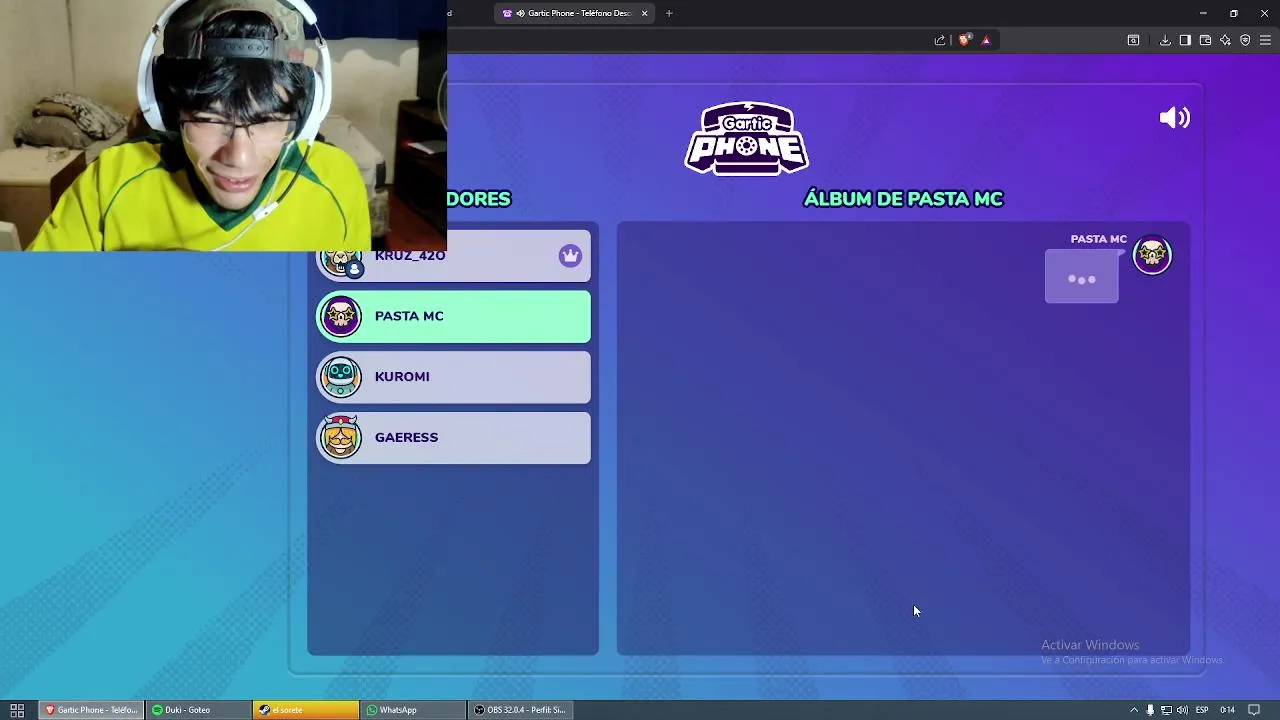Screen dimensions: 1280x720
Task: Open the tab search toolbar icon
Action: tap(1133, 40)
